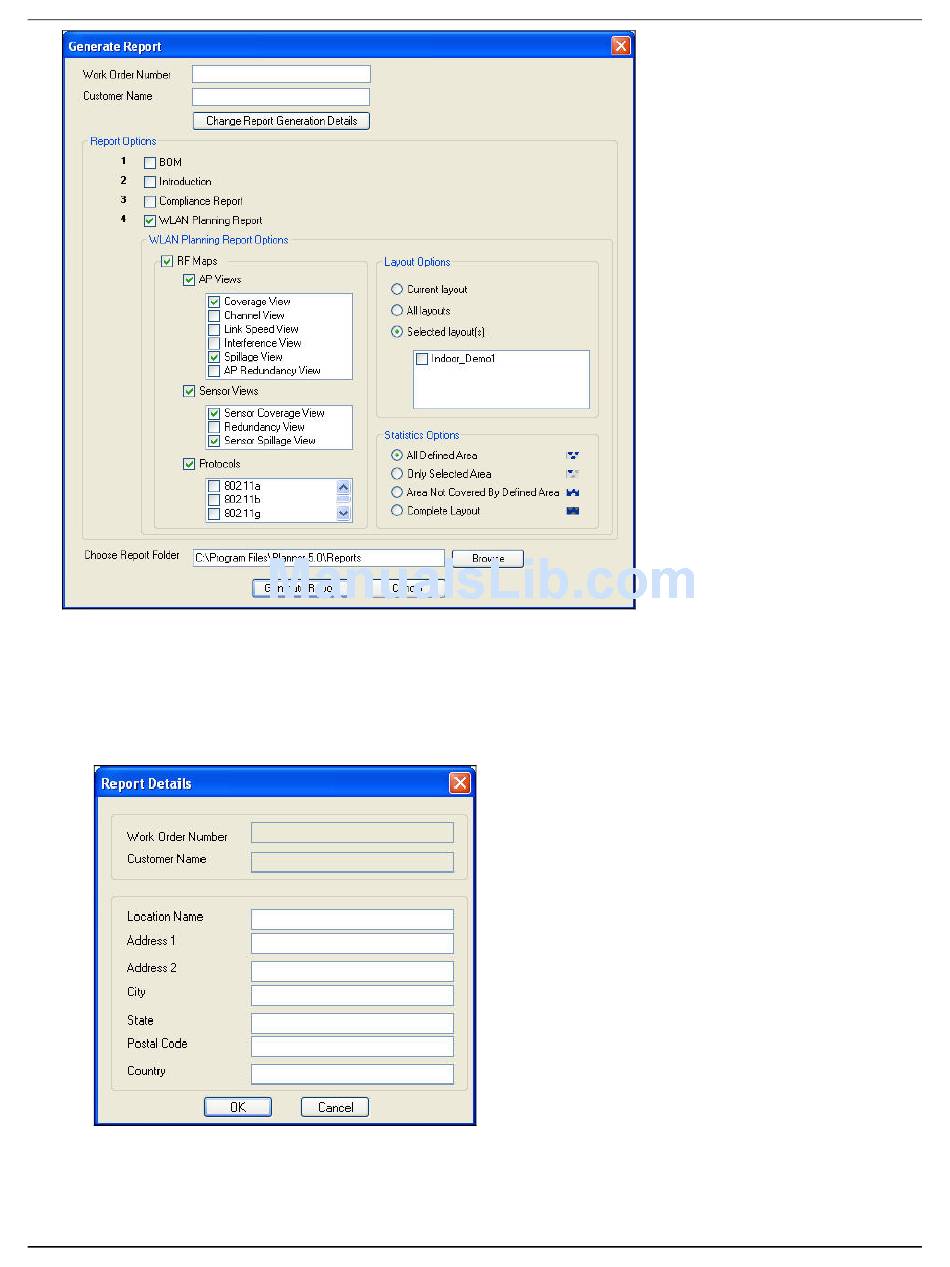This screenshot has width=950, height=1267.
Task: Click the Address 2 input field
Action: pos(352,971)
